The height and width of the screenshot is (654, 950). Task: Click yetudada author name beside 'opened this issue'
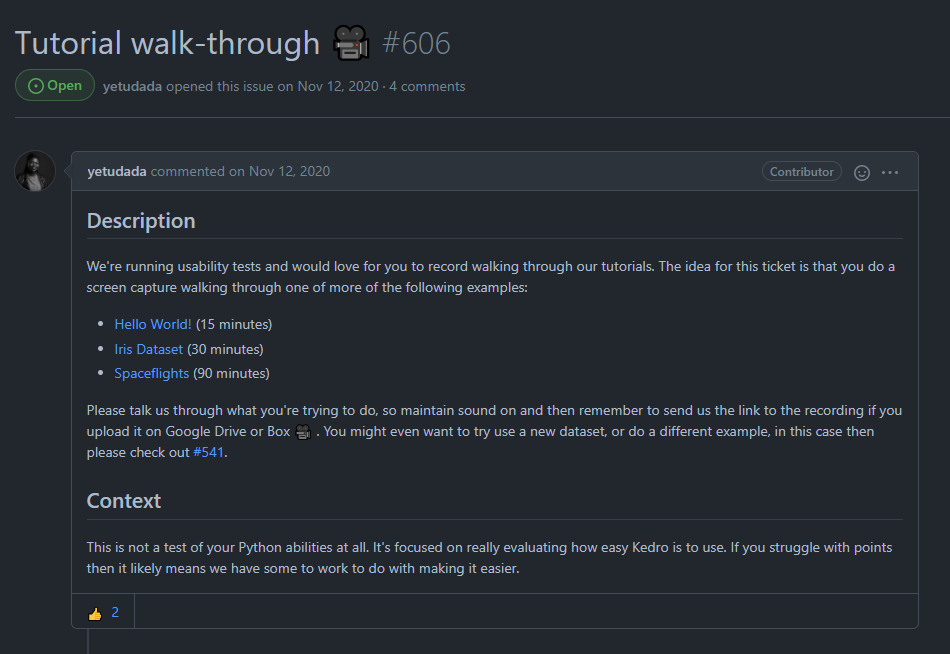tap(132, 86)
